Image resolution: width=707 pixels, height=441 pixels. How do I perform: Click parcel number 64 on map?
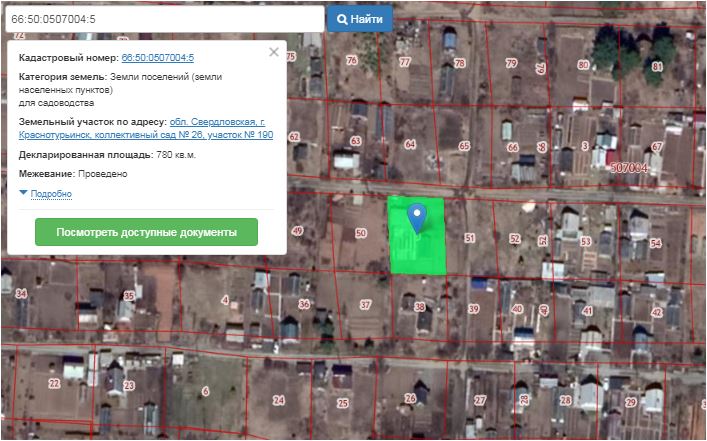[409, 145]
